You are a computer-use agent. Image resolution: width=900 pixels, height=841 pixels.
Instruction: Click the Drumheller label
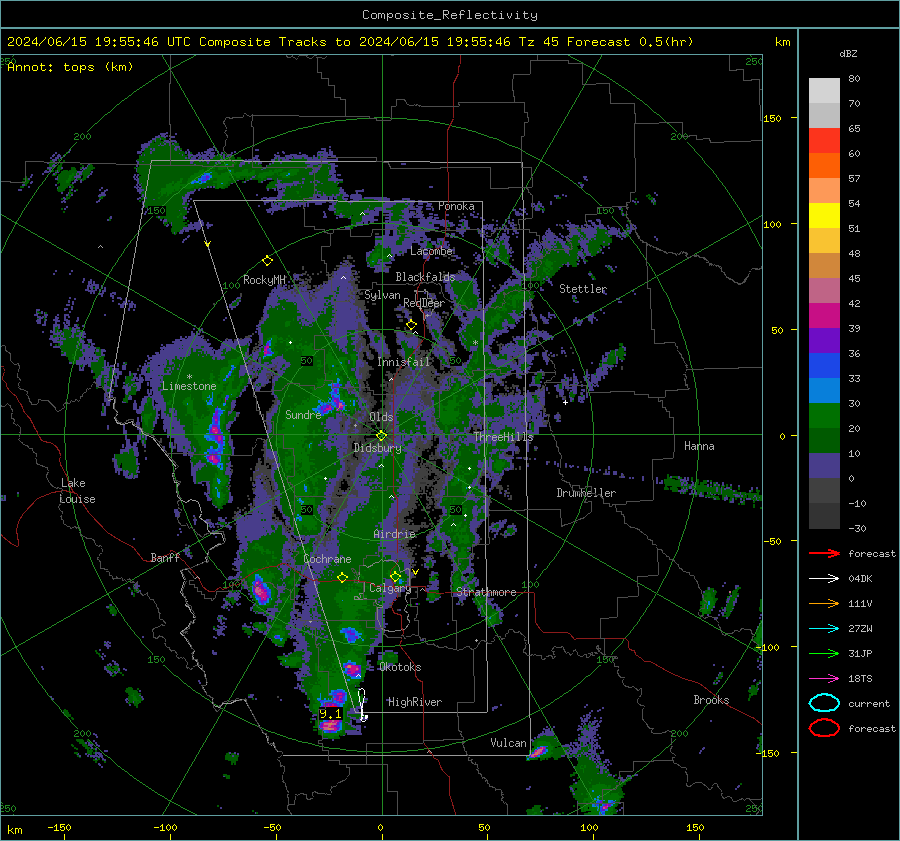pyautogui.click(x=586, y=493)
